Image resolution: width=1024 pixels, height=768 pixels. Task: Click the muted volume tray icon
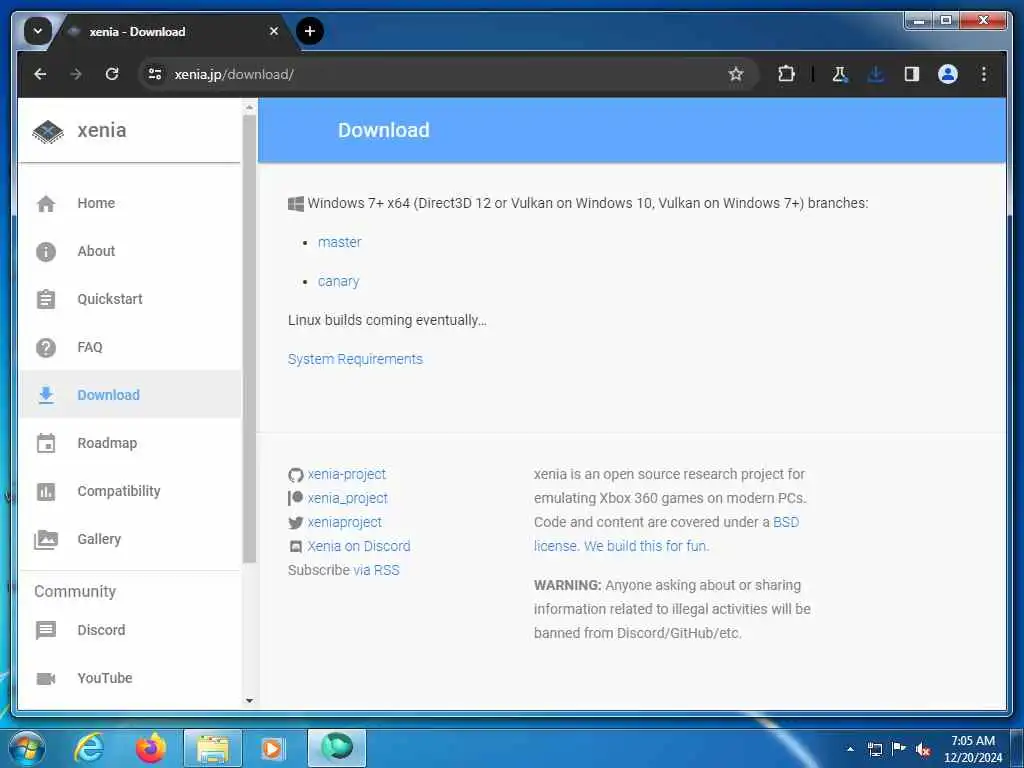tap(923, 750)
